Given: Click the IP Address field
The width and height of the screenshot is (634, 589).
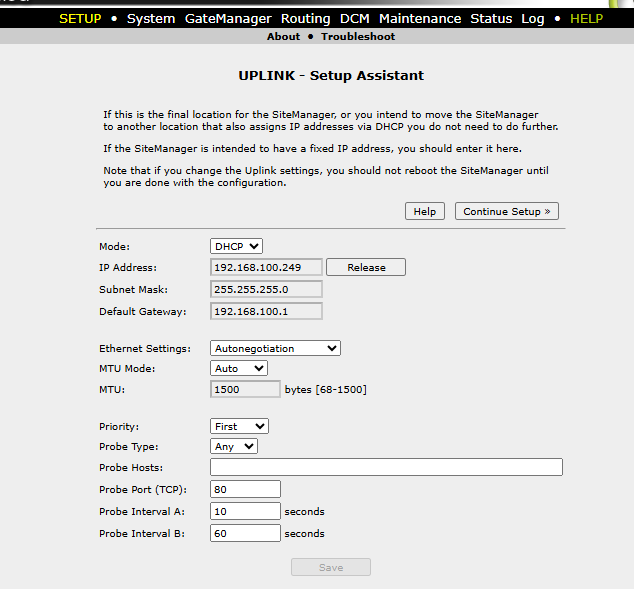Looking at the screenshot, I should [266, 267].
